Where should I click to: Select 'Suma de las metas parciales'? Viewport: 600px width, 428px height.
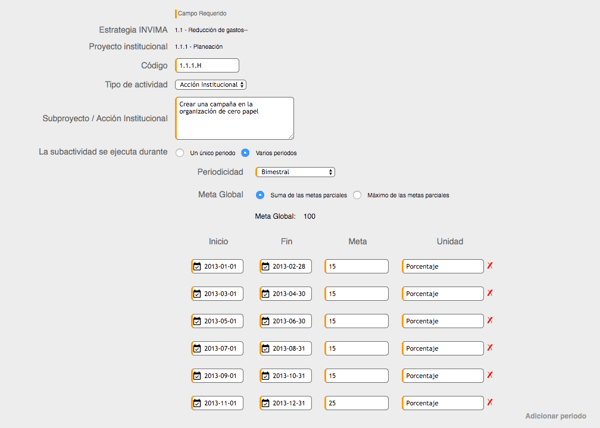[261, 195]
